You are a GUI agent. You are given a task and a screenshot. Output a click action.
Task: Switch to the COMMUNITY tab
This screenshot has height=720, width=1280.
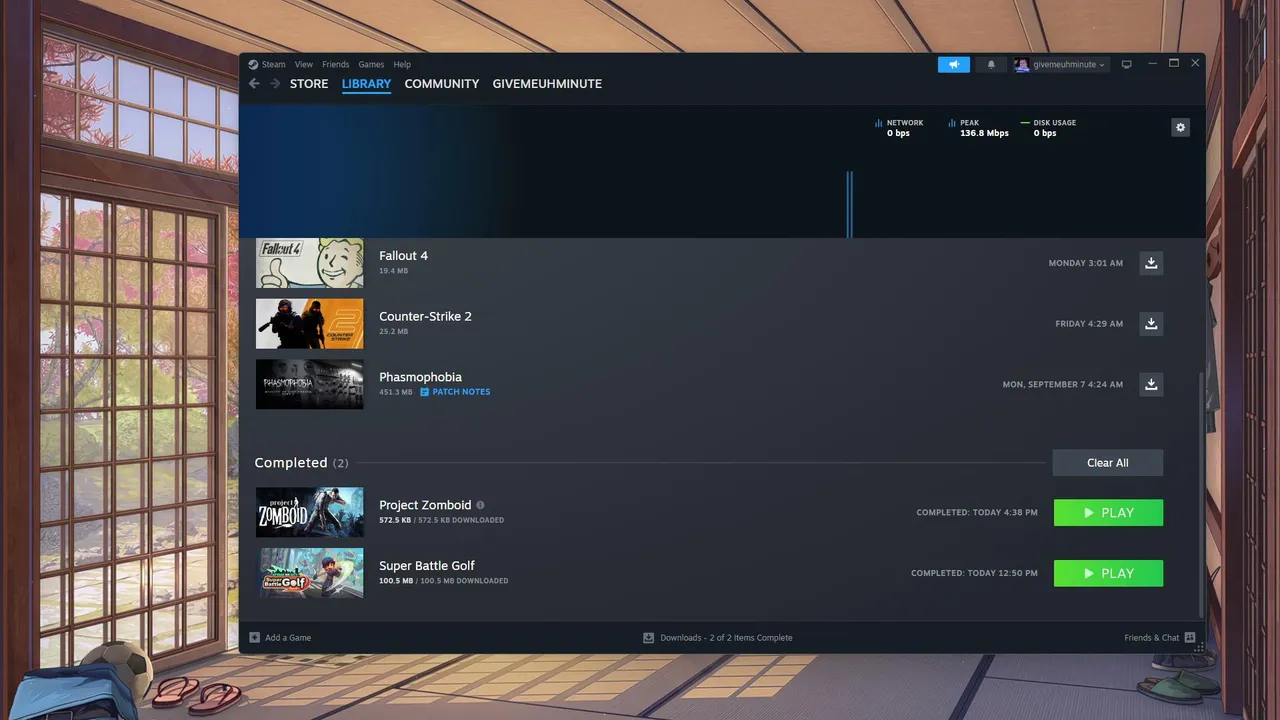442,84
